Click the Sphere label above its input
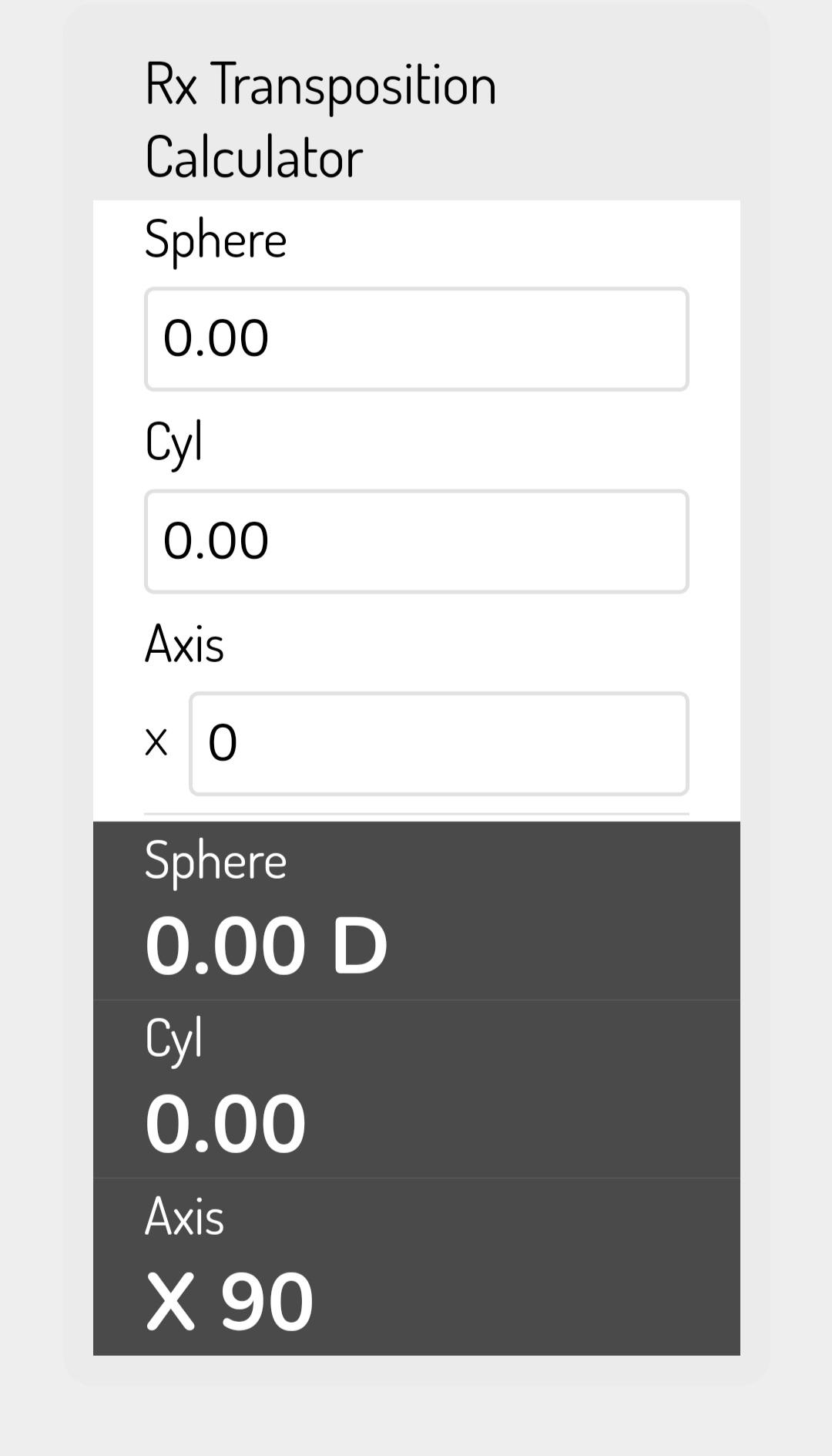 coord(216,240)
